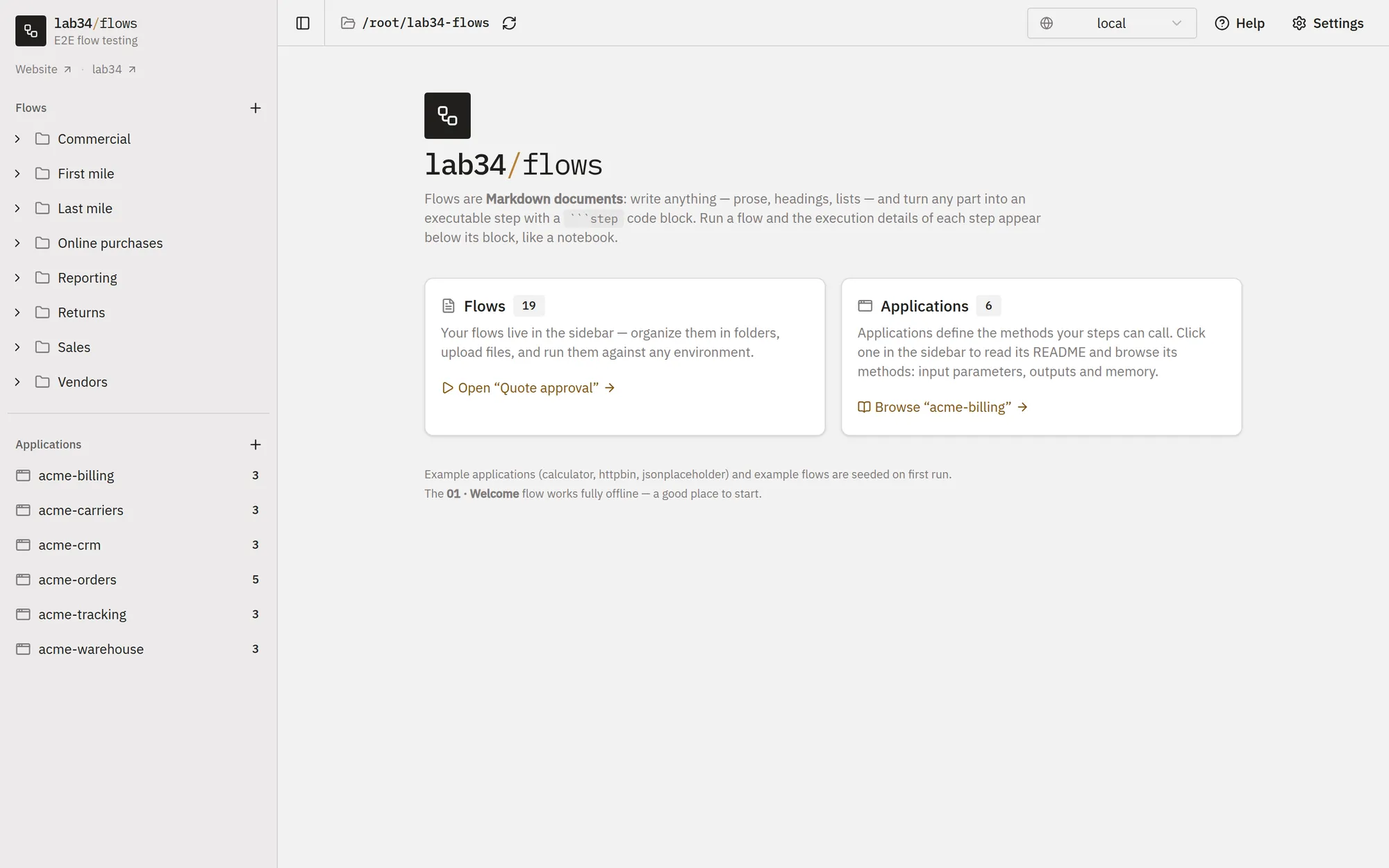
Task: Select acme-tracking in Applications list
Action: tap(138, 615)
